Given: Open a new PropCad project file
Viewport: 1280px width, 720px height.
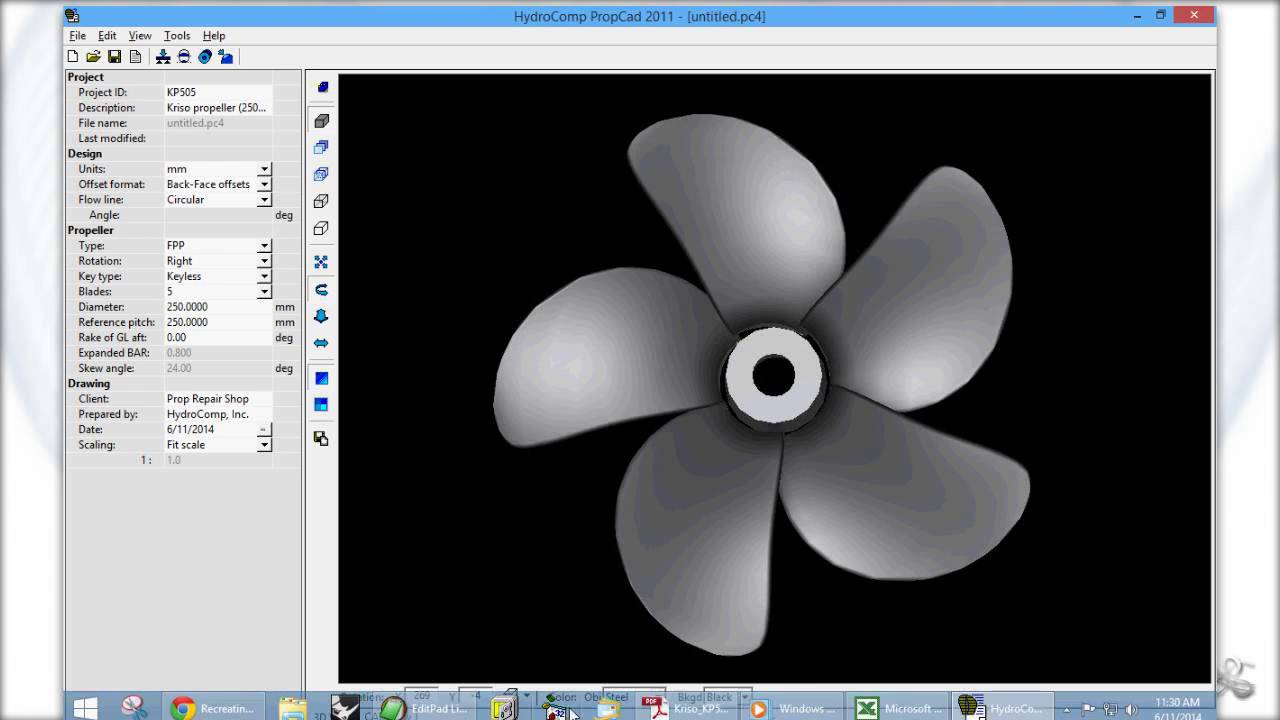Looking at the screenshot, I should tap(72, 56).
